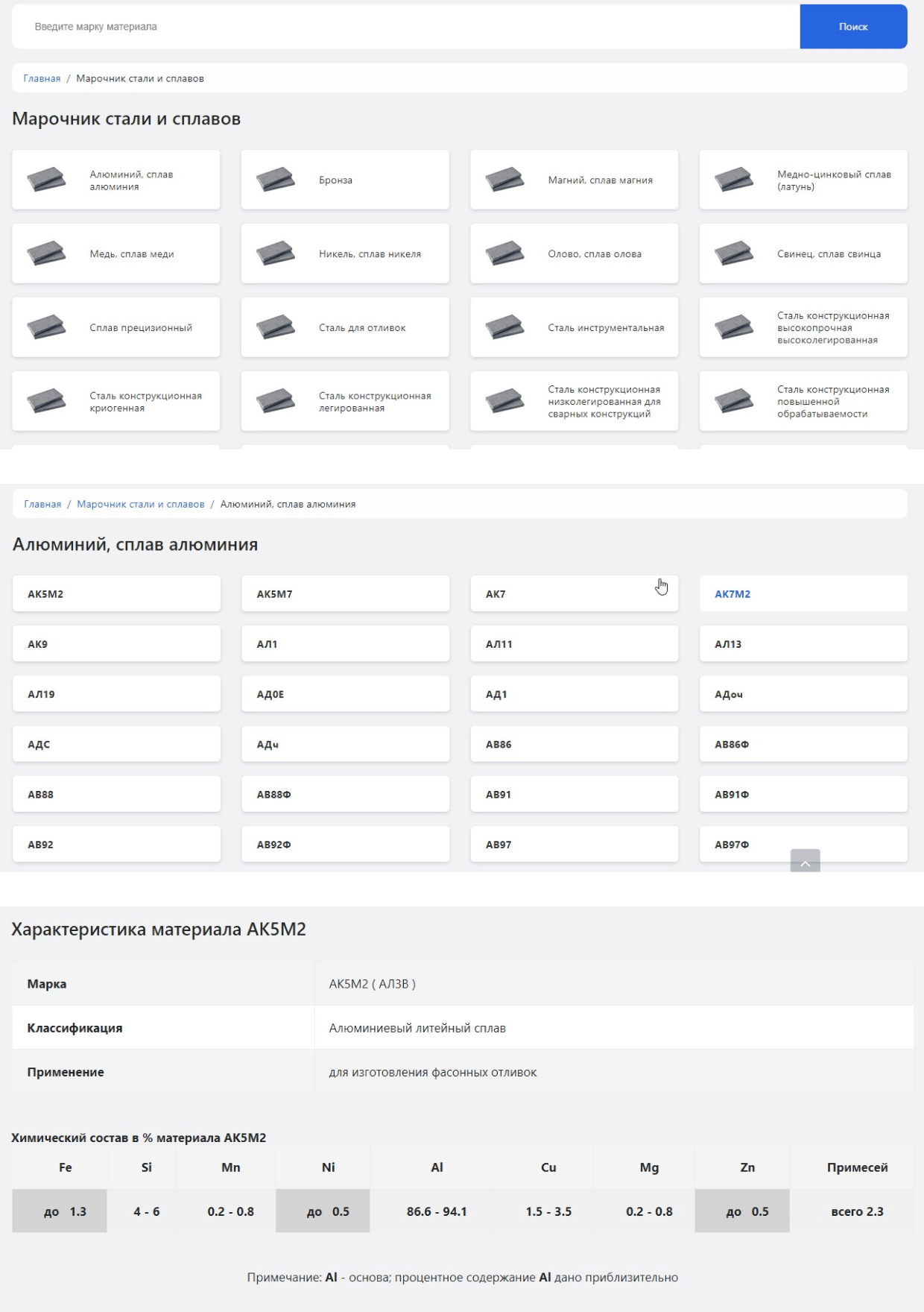
Task: Select the АВ86Ф alloy grade
Action: click(803, 743)
